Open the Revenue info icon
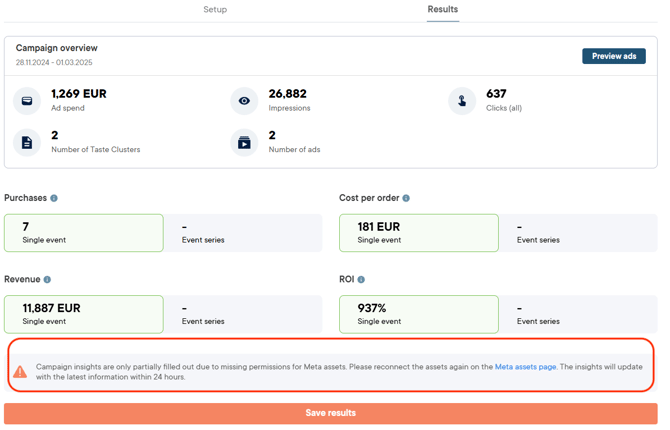Screen dimensions: 670x430 pos(47,280)
